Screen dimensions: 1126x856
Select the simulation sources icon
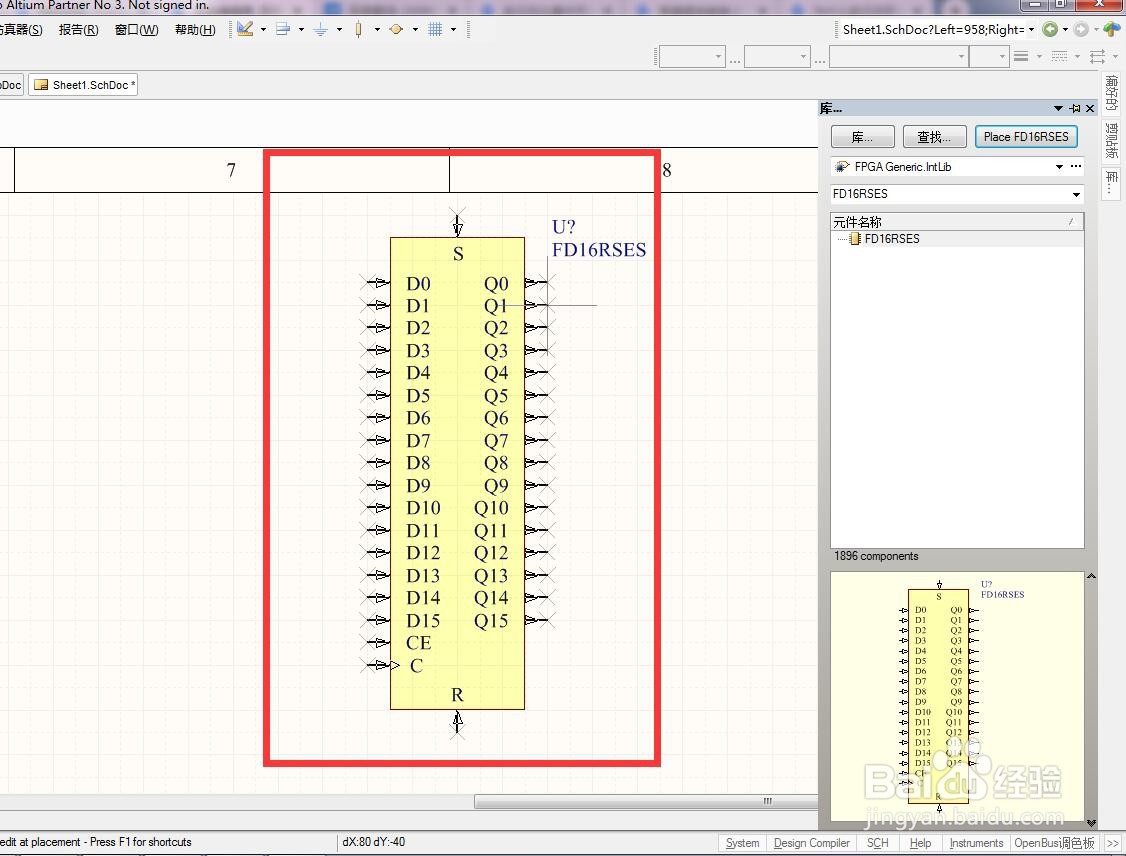pos(396,29)
